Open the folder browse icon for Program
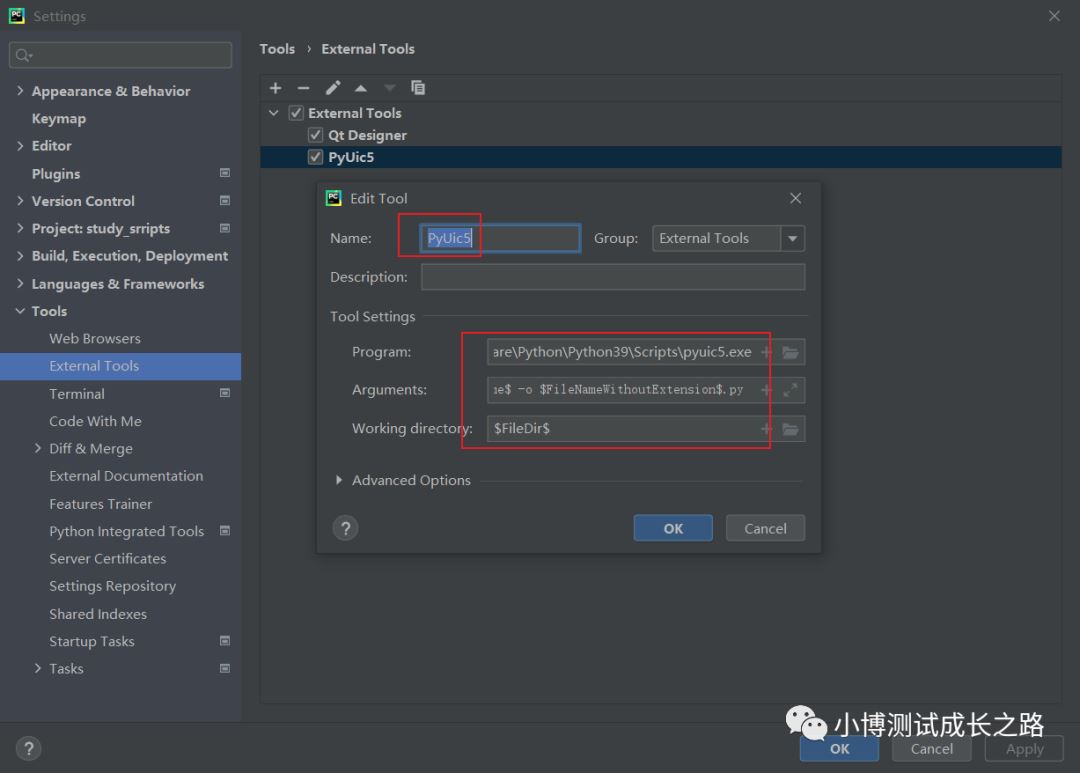The width and height of the screenshot is (1080, 773). click(x=790, y=351)
